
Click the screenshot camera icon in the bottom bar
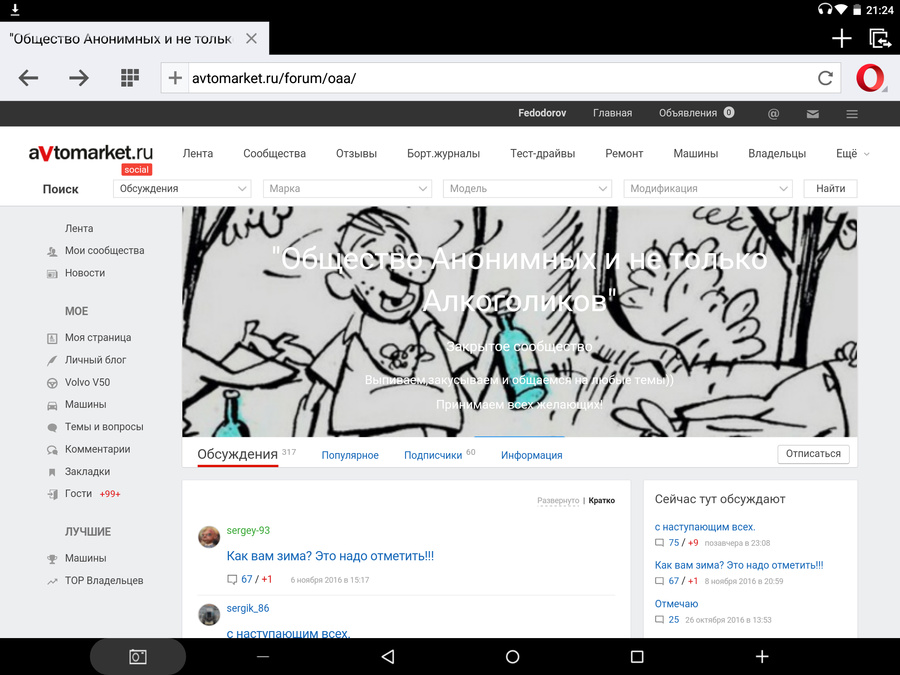(x=138, y=656)
